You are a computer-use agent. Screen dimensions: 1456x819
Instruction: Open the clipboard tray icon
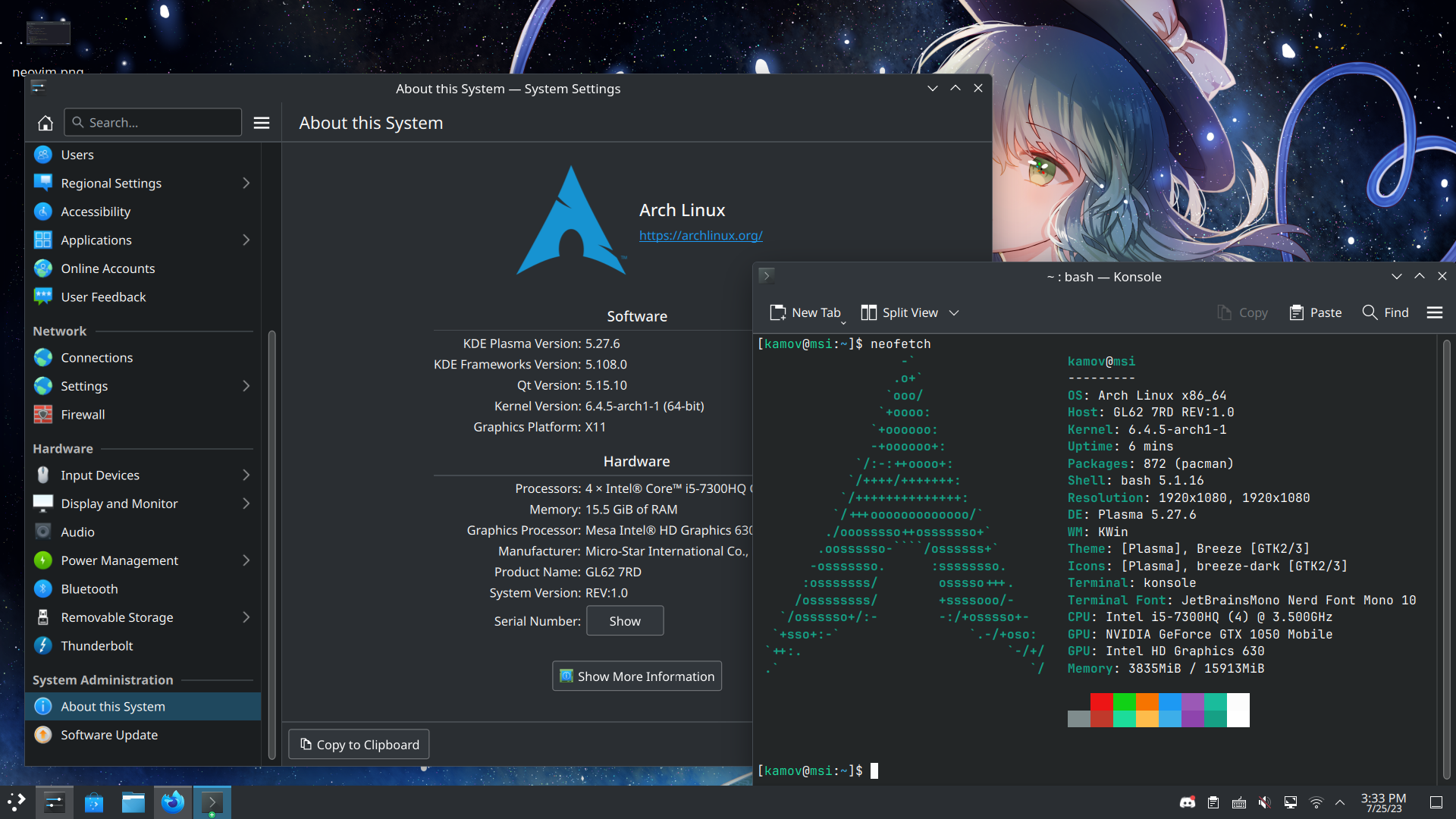point(1213,802)
